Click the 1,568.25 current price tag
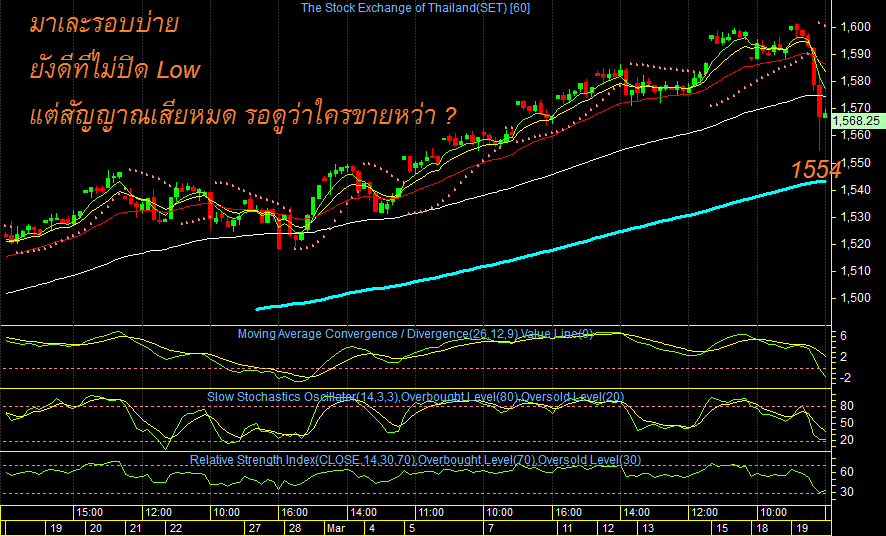The width and height of the screenshot is (886, 536). coord(859,121)
